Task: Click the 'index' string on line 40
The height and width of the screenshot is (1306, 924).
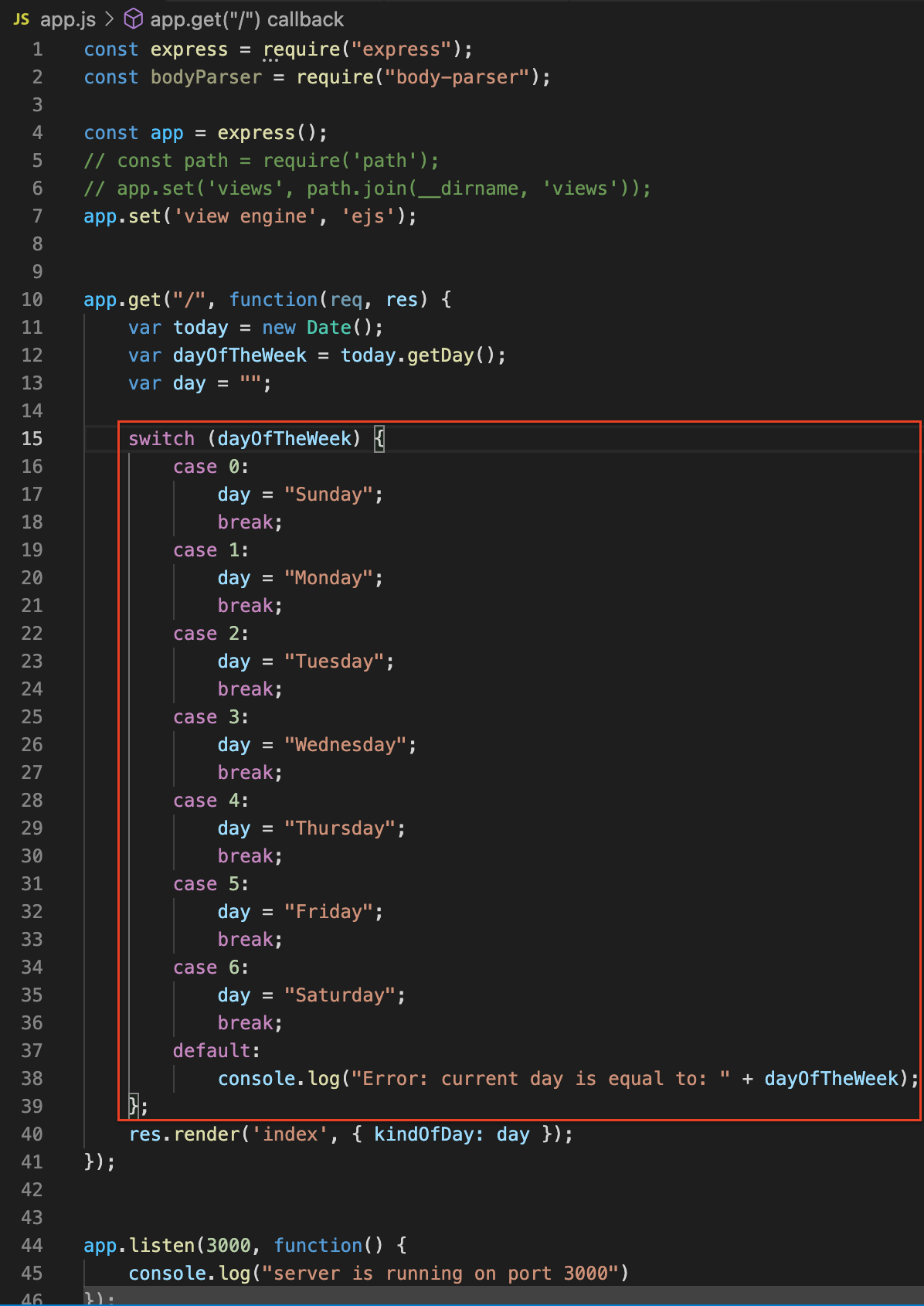Action: [x=290, y=1134]
